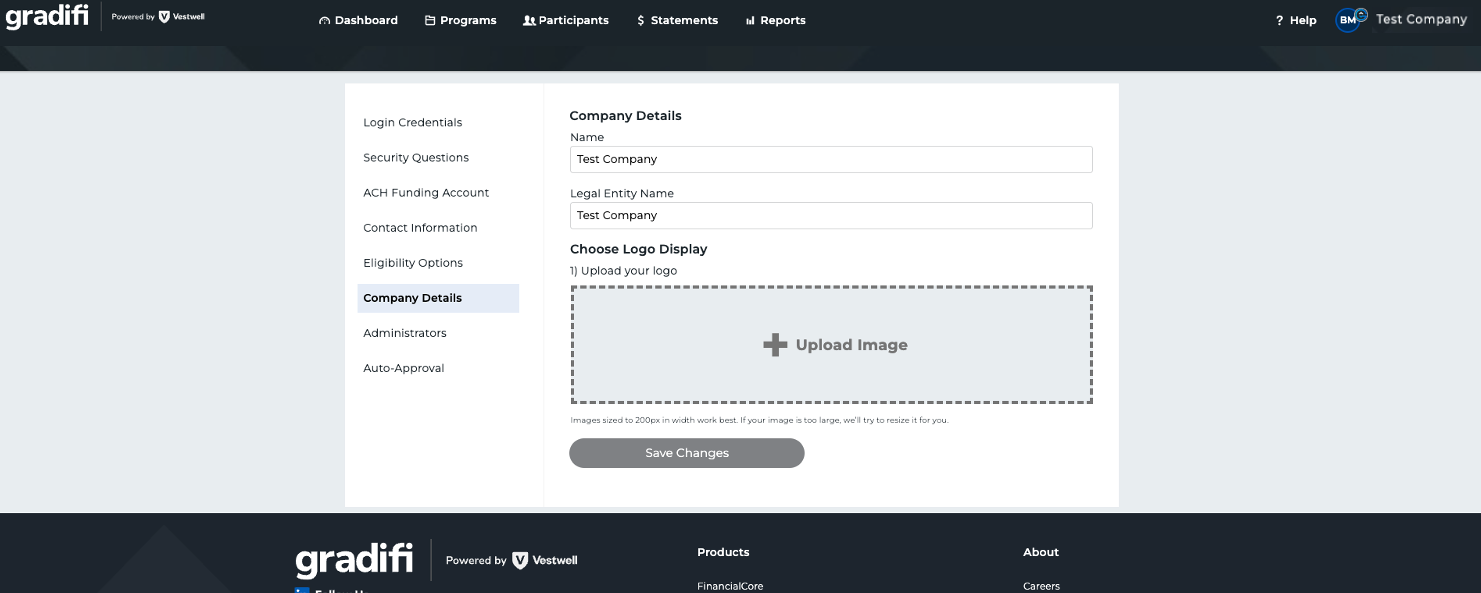Open the FinancialCore product link

pos(730,586)
